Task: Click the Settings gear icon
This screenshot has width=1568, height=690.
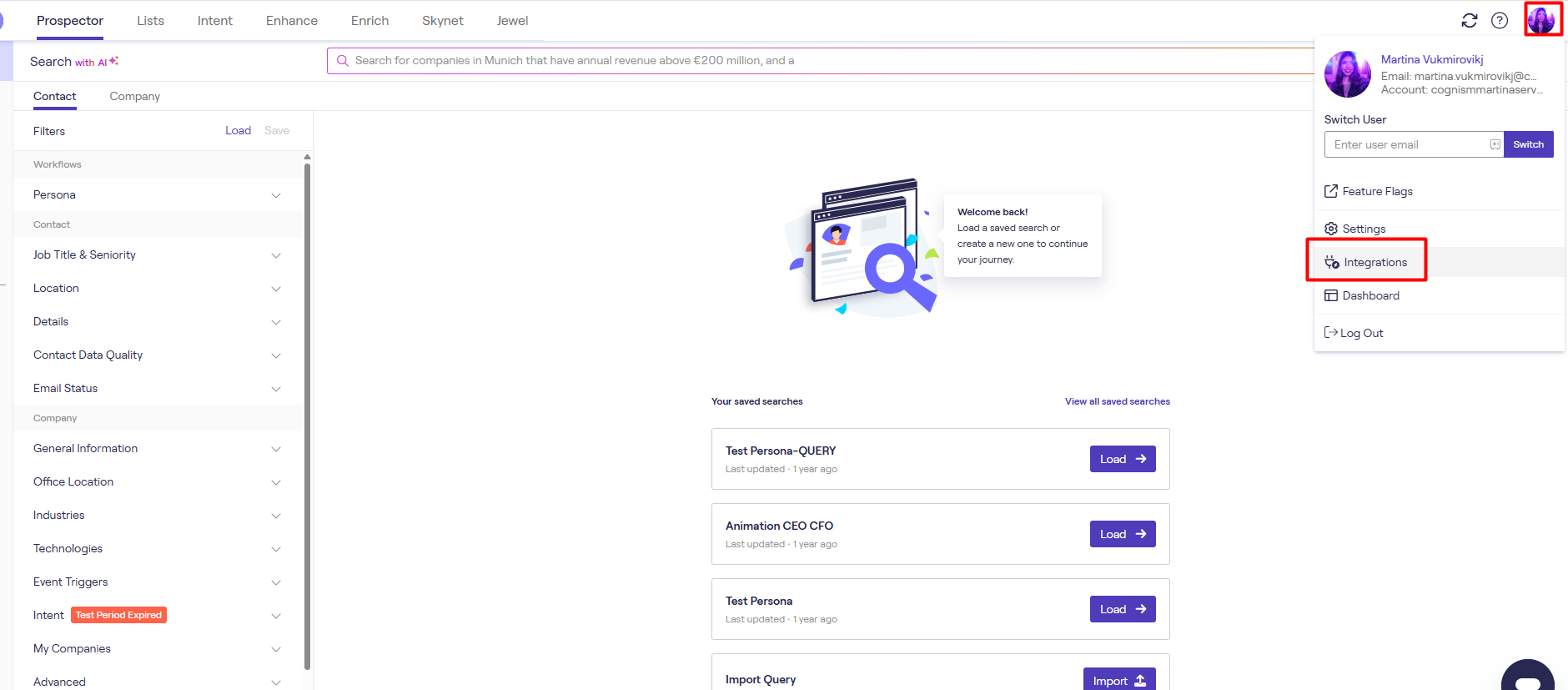Action: (1331, 229)
